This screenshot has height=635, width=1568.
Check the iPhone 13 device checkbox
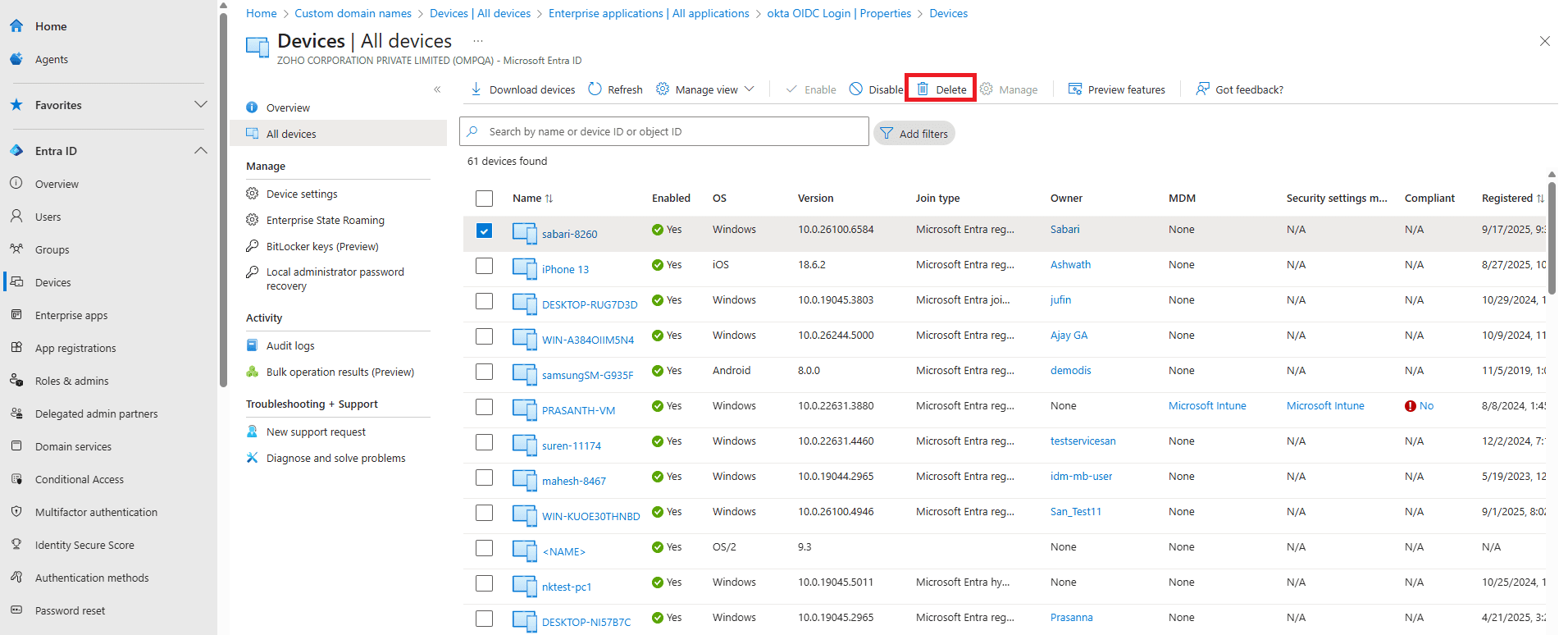485,266
